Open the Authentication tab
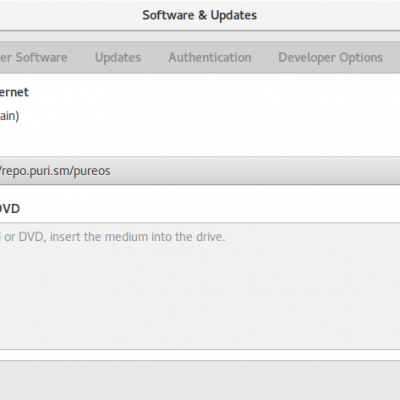 pos(210,57)
